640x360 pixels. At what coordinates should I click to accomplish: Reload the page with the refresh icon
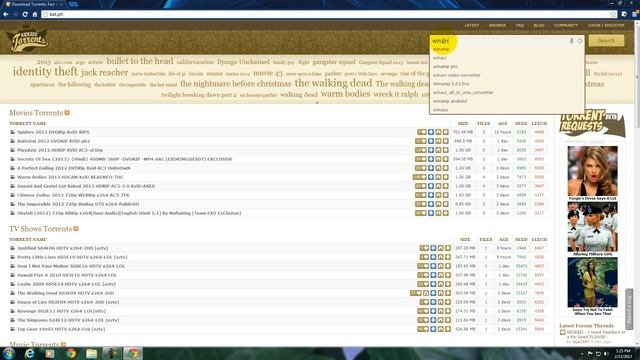(25, 14)
